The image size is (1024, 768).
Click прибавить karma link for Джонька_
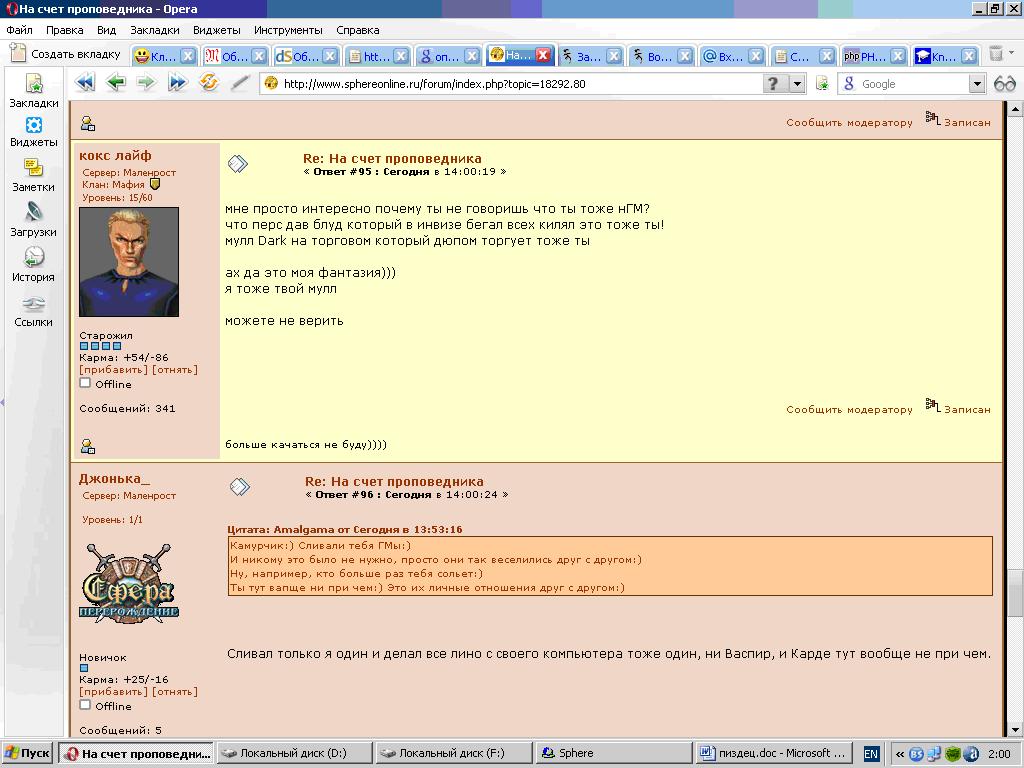(x=114, y=692)
